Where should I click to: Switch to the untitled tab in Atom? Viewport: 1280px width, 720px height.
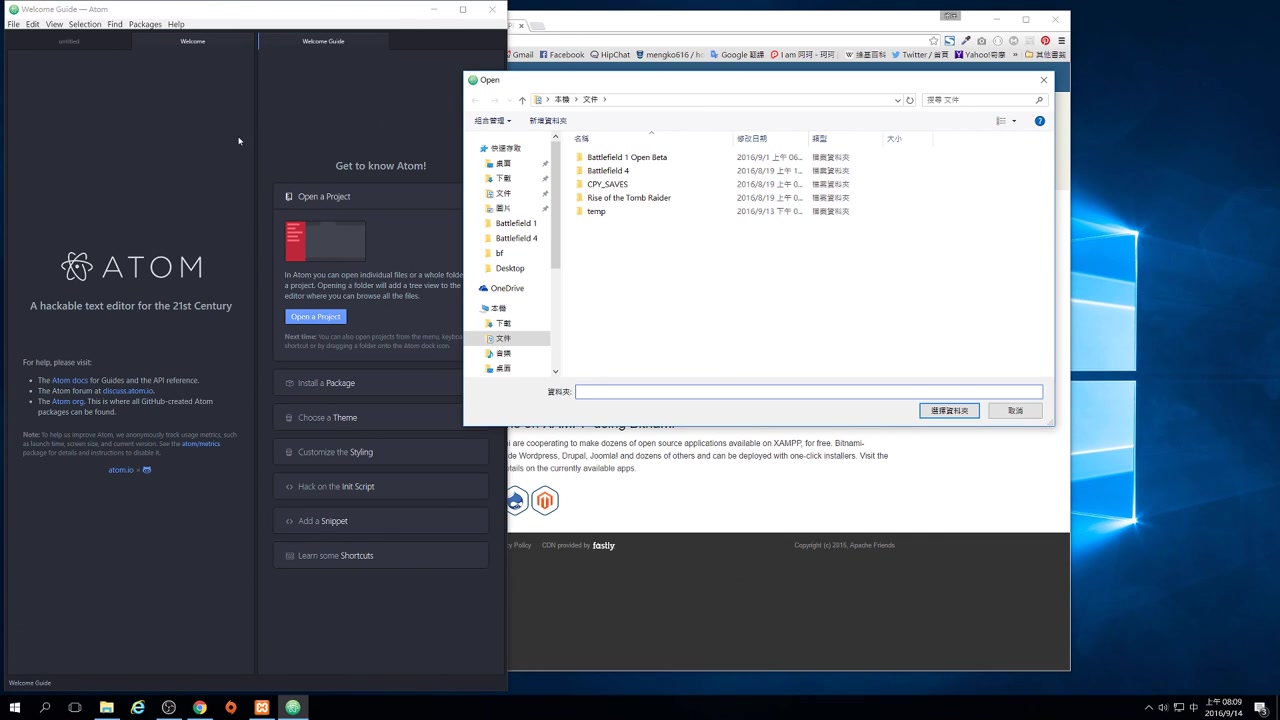click(68, 41)
